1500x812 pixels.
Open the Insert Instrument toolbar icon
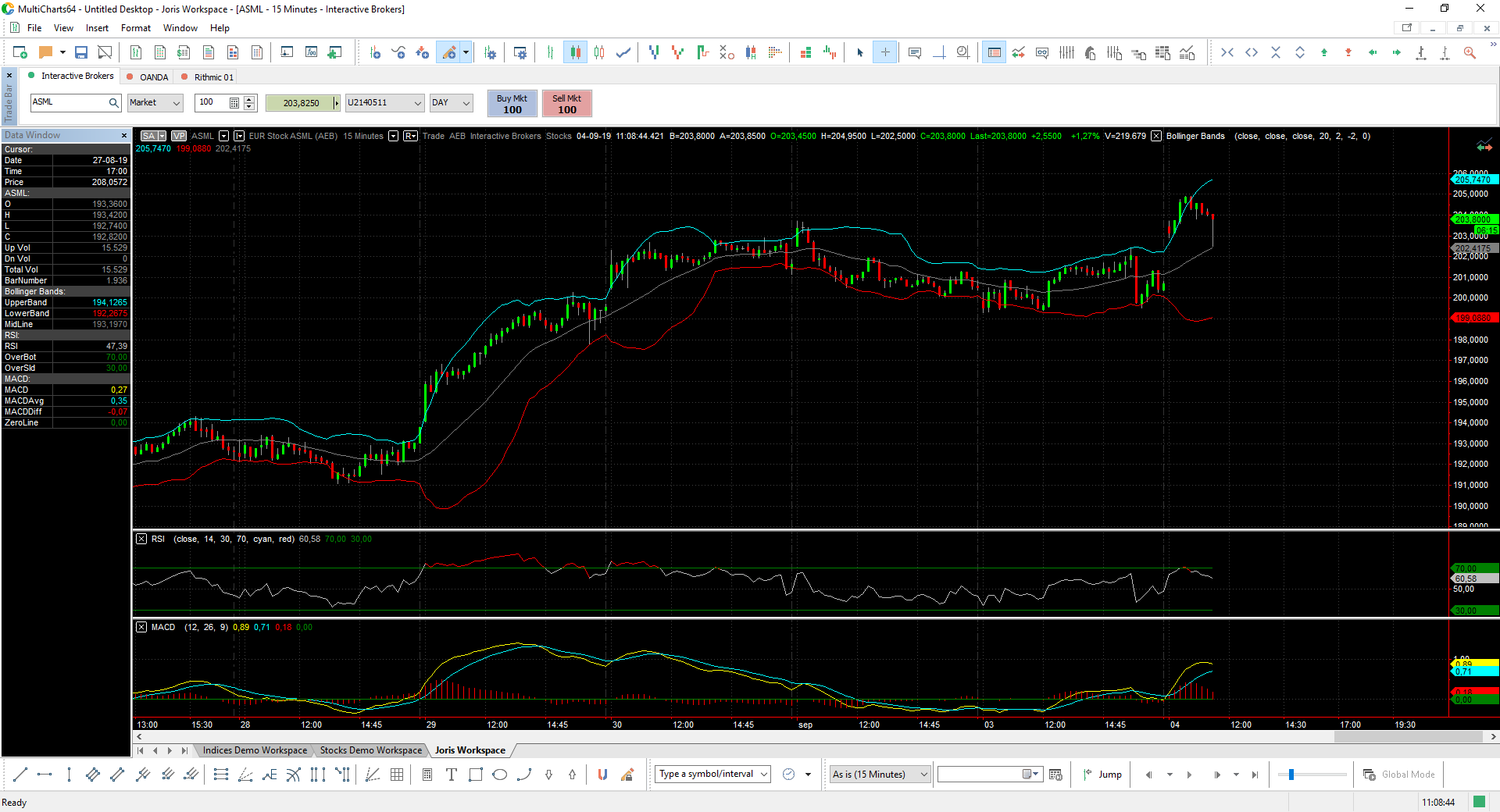(375, 52)
